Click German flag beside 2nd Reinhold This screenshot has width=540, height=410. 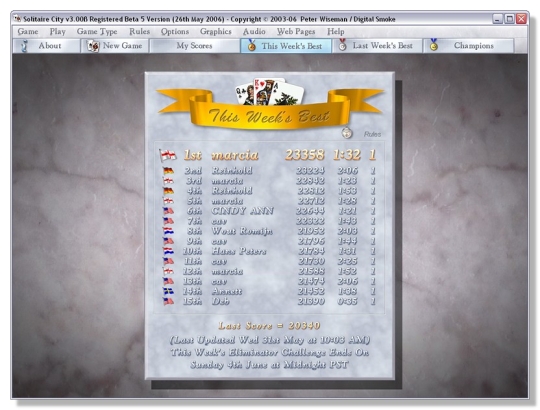[x=168, y=171]
